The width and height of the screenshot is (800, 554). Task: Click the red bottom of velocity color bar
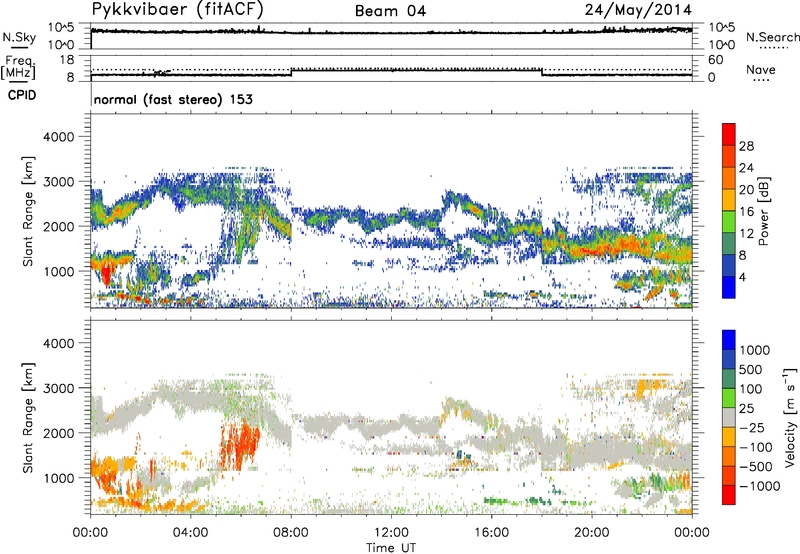click(x=729, y=495)
